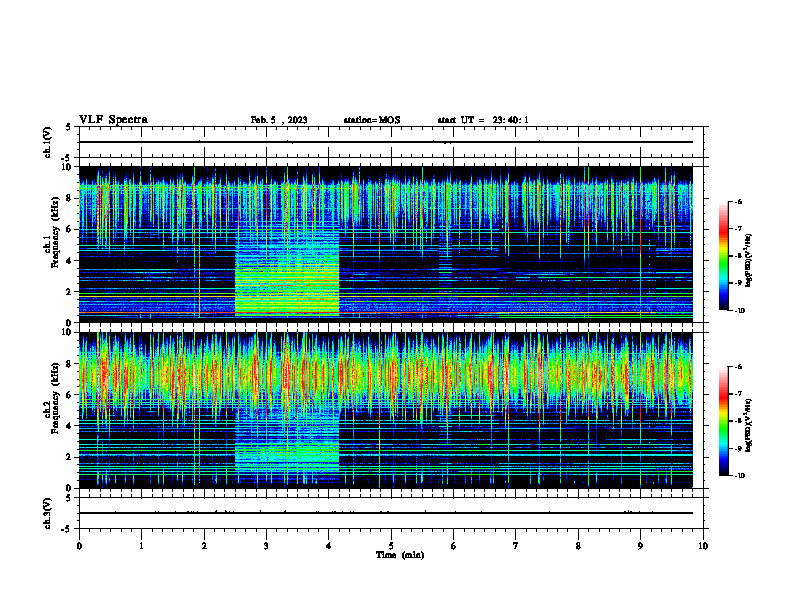Viewport: 792px width, 612px height.
Task: Click the "station=MOS" header label
Action: (372, 120)
